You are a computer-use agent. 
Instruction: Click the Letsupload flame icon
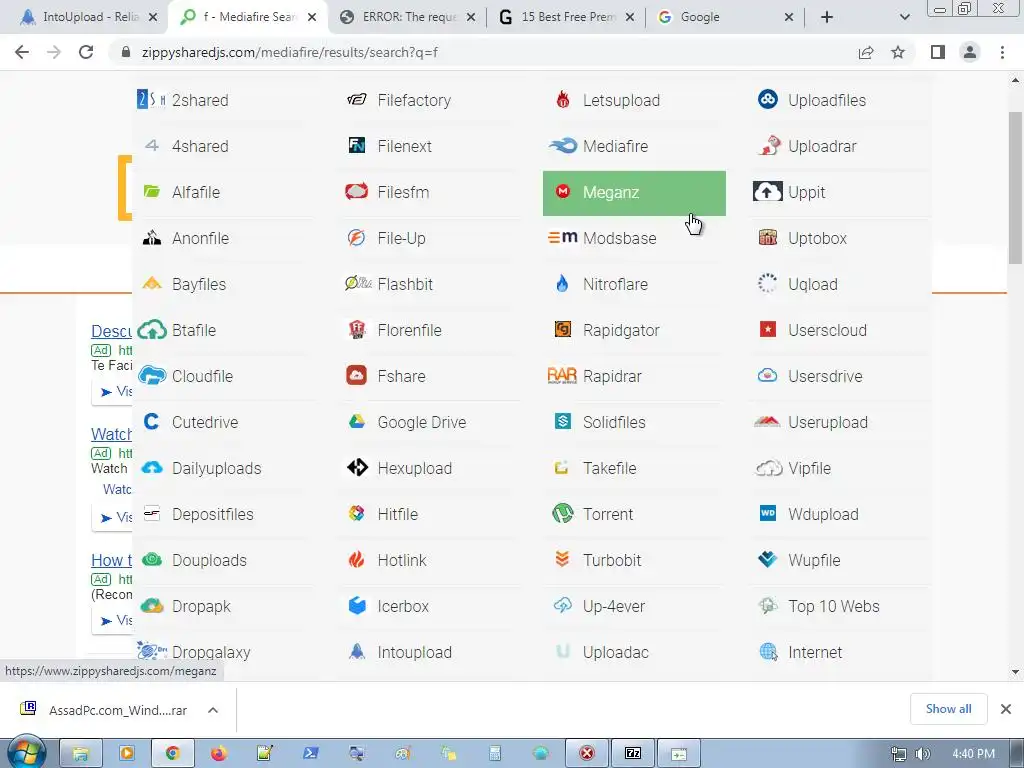click(562, 100)
